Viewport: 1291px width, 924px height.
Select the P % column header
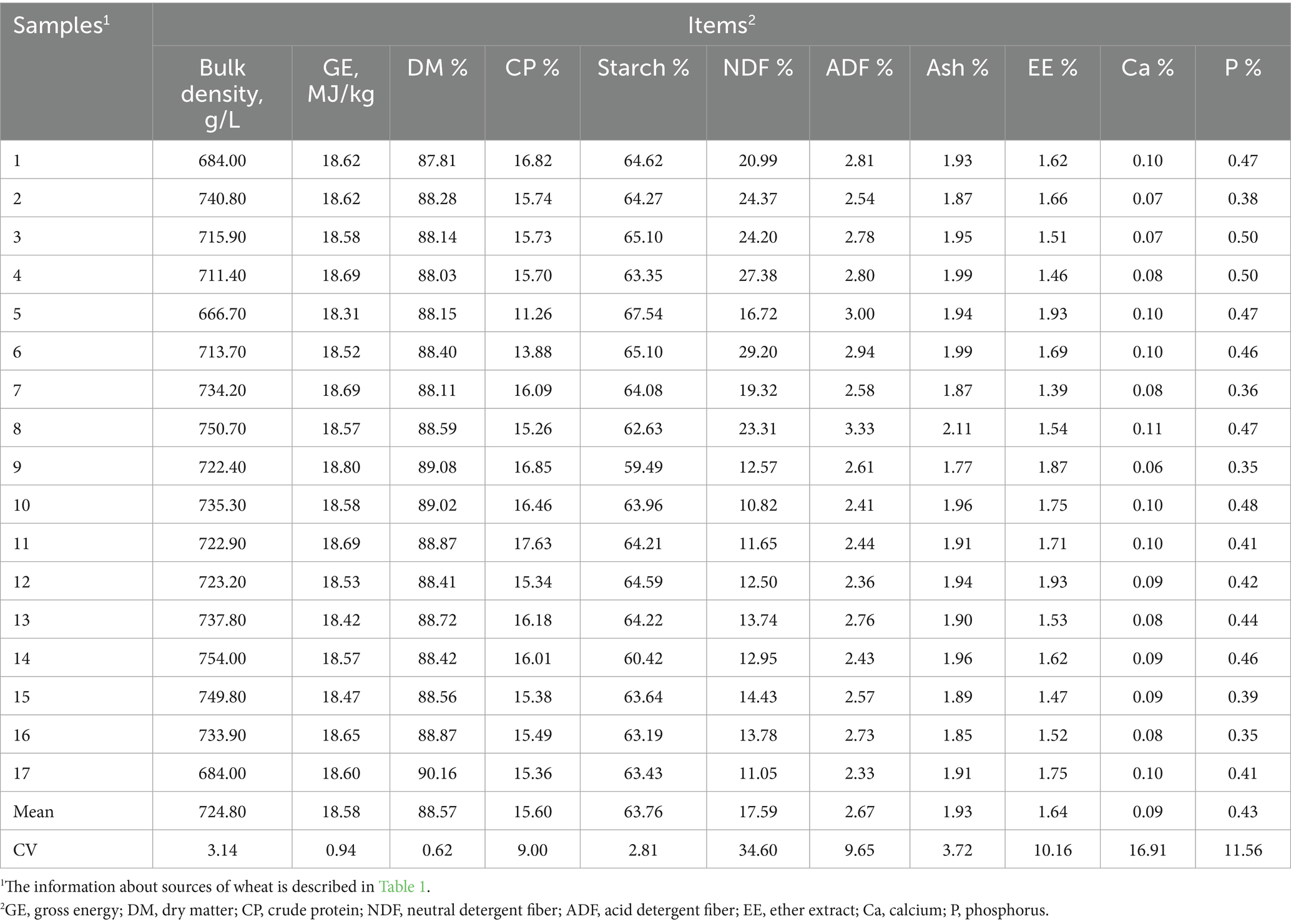click(x=1242, y=68)
